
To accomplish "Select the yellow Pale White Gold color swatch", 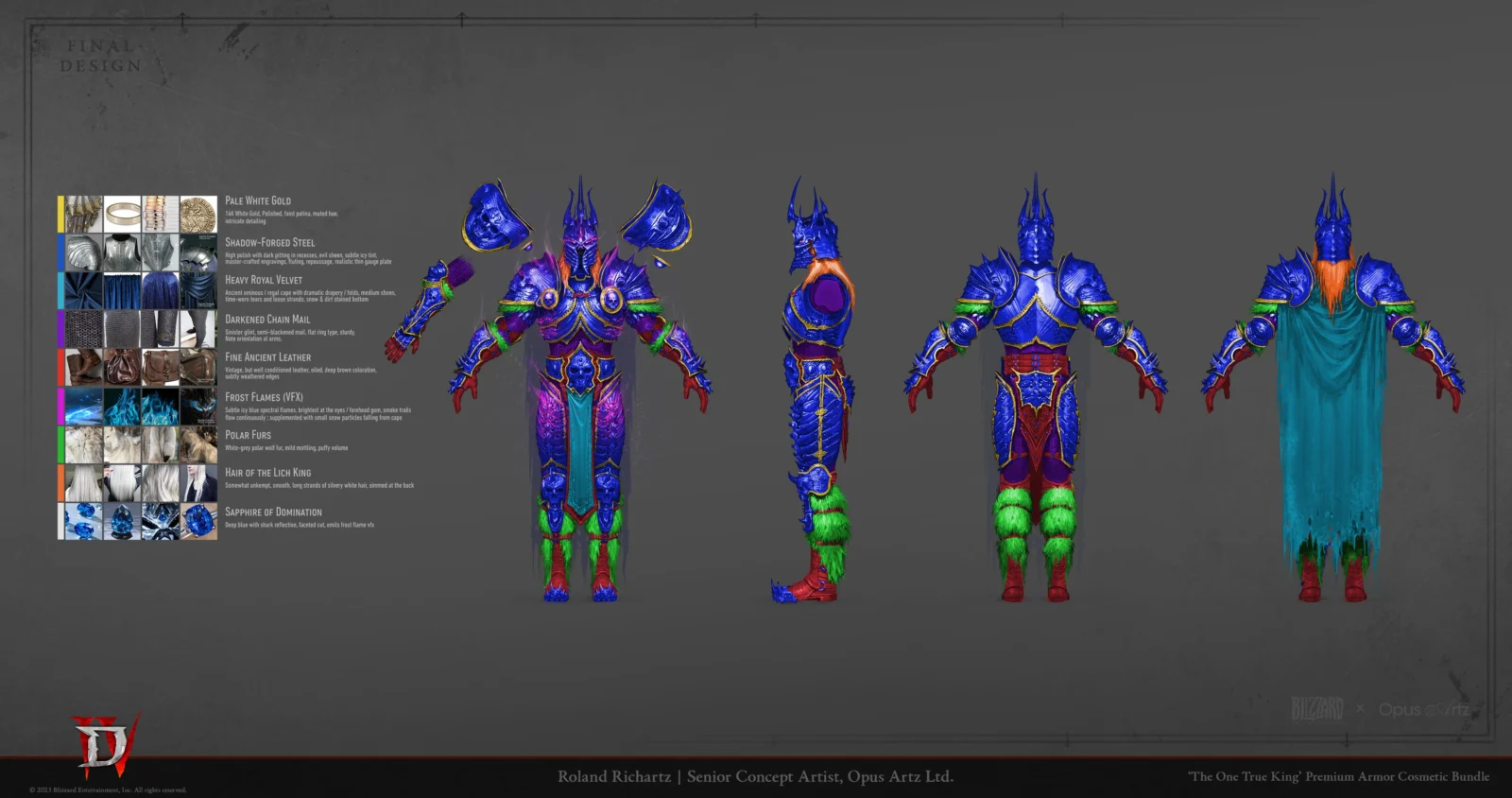I will 60,214.
